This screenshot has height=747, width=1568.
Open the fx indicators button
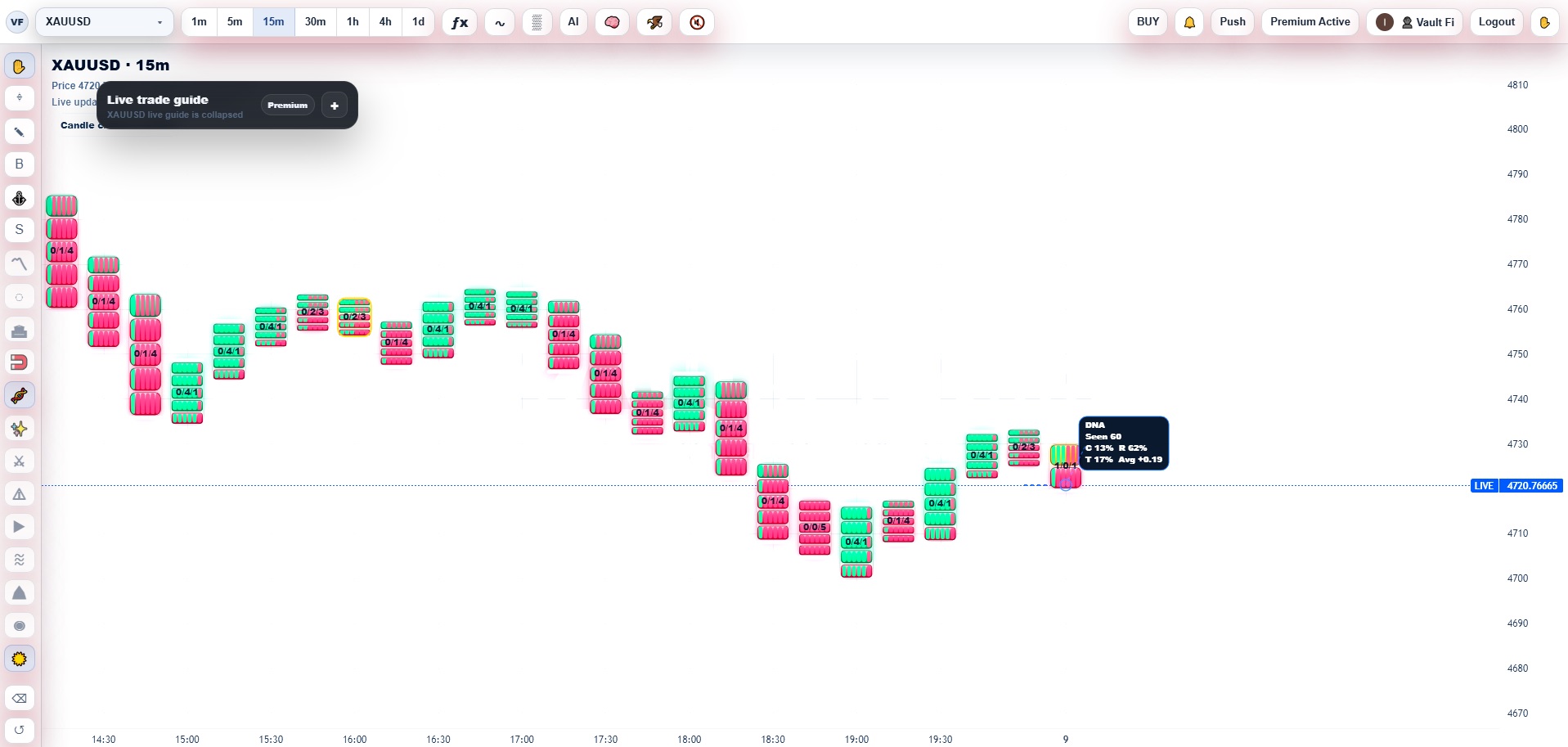click(460, 22)
